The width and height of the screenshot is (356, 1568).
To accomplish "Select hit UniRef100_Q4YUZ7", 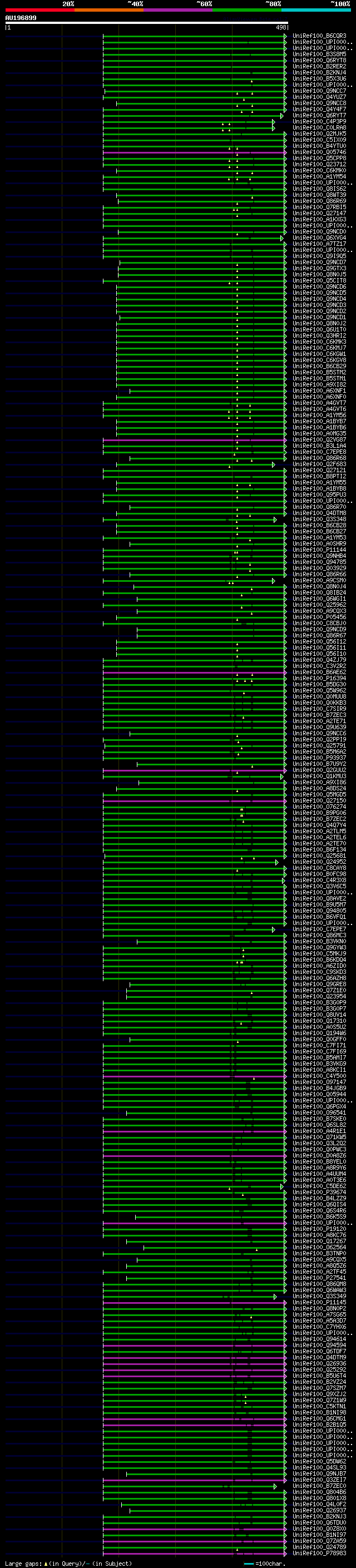I will [319, 97].
